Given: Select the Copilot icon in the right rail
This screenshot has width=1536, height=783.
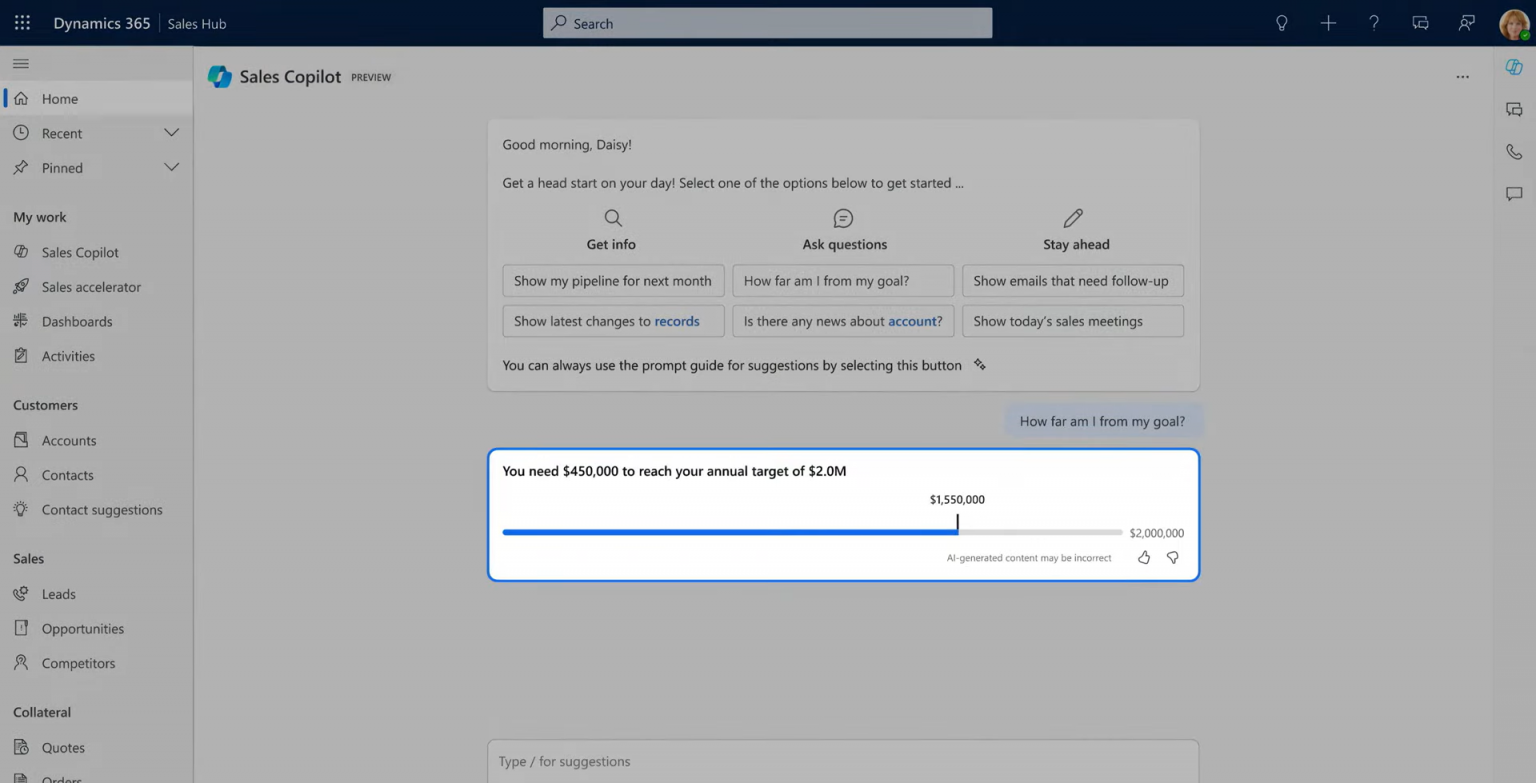Looking at the screenshot, I should coord(1513,66).
